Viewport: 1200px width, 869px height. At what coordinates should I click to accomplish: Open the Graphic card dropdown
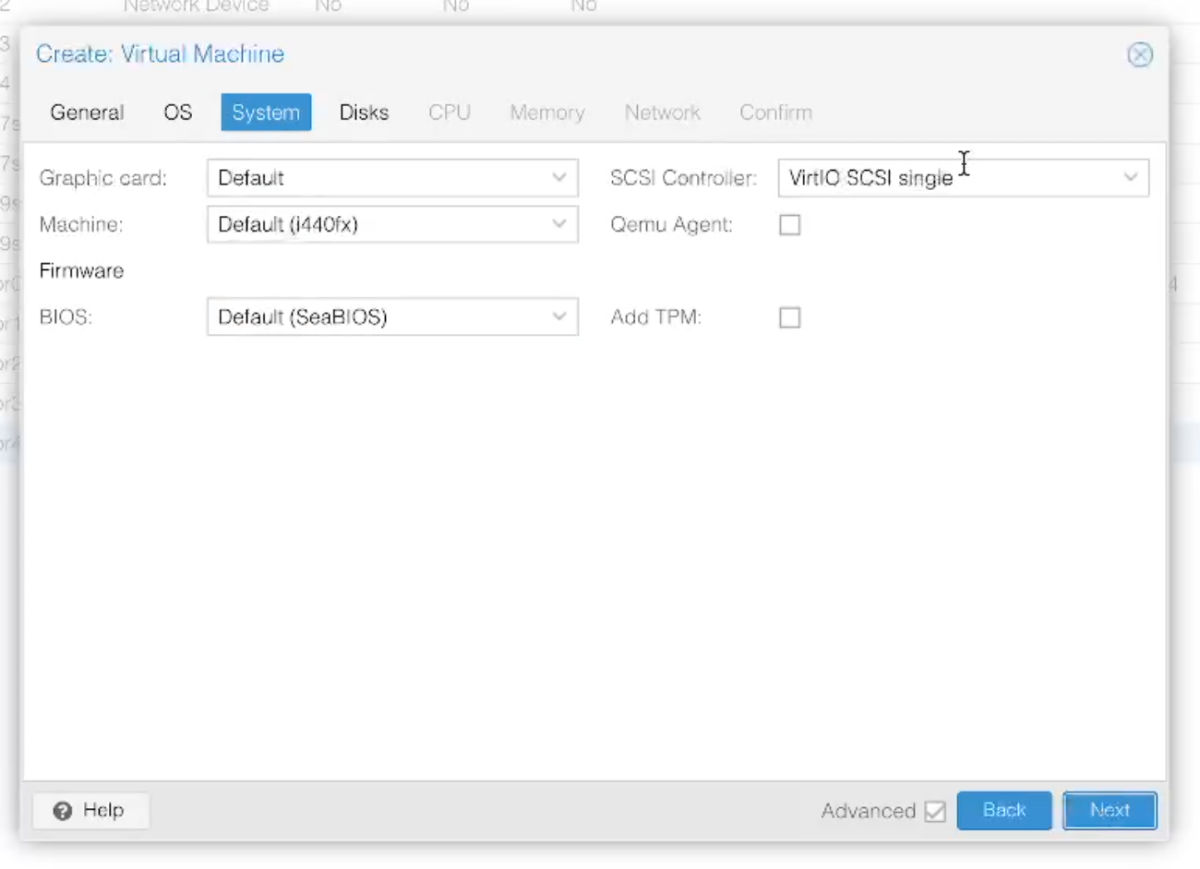coord(560,177)
